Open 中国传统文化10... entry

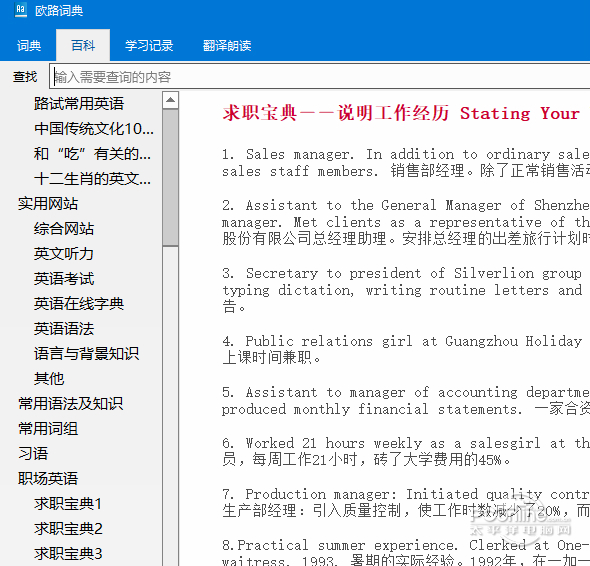pos(94,129)
